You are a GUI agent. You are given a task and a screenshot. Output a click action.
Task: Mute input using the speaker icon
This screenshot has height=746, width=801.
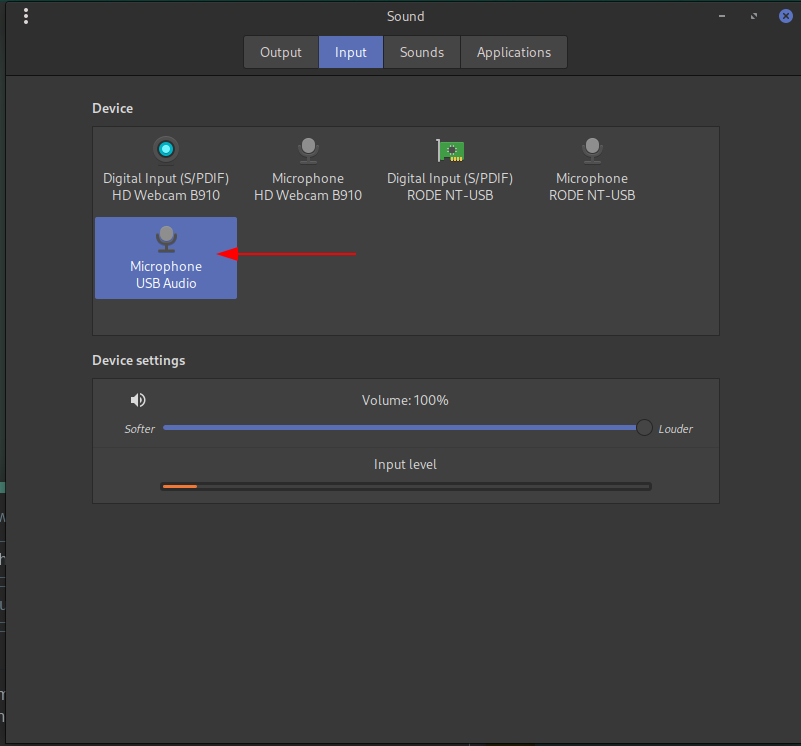coord(138,400)
